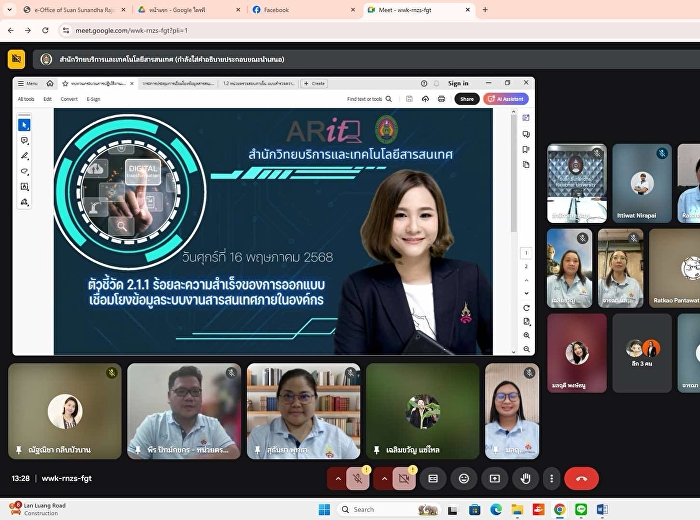Close the first Acrobat document tab
This screenshot has width=700, height=520.
click(x=132, y=83)
